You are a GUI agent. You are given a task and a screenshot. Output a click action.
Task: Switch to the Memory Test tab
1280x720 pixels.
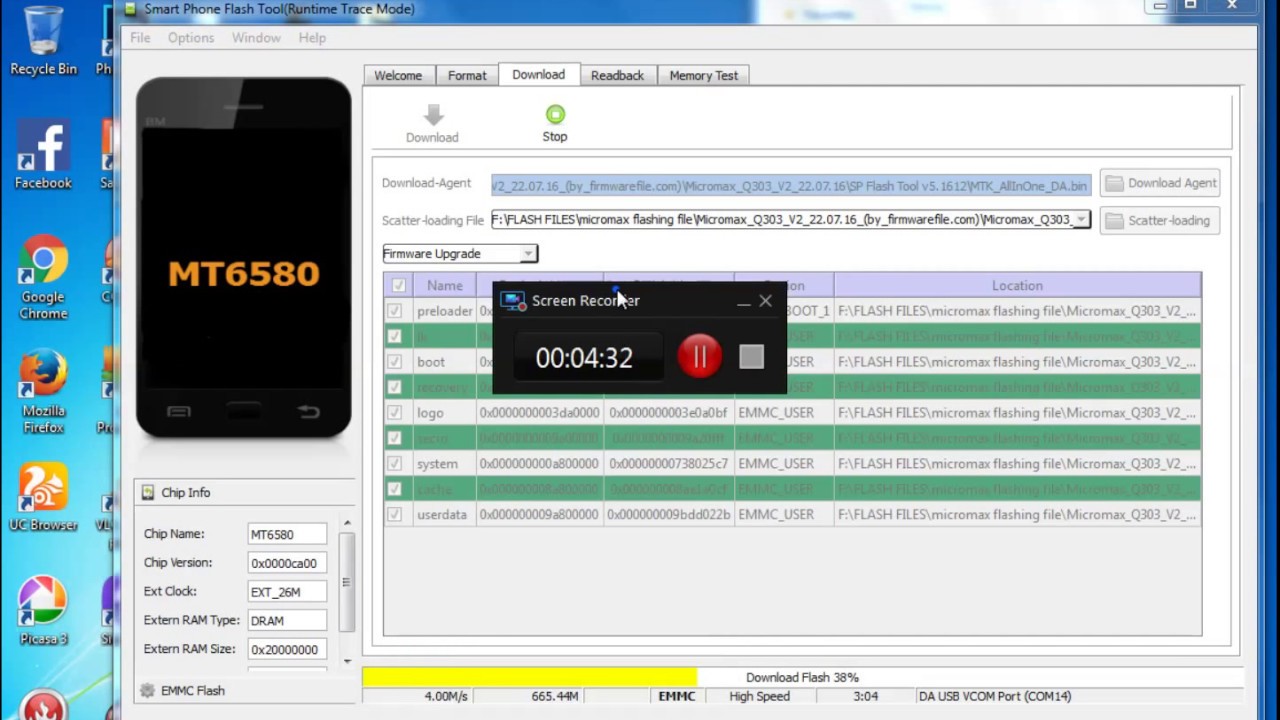click(x=704, y=76)
